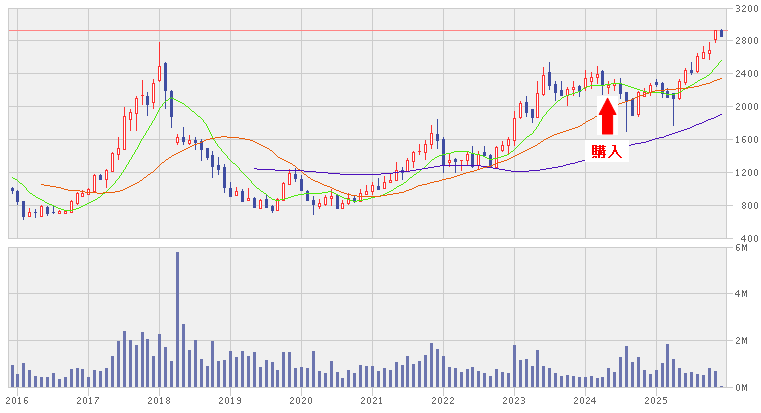Select the 2025 year label on the time axis
The width and height of the screenshot is (761, 413).
(656, 400)
